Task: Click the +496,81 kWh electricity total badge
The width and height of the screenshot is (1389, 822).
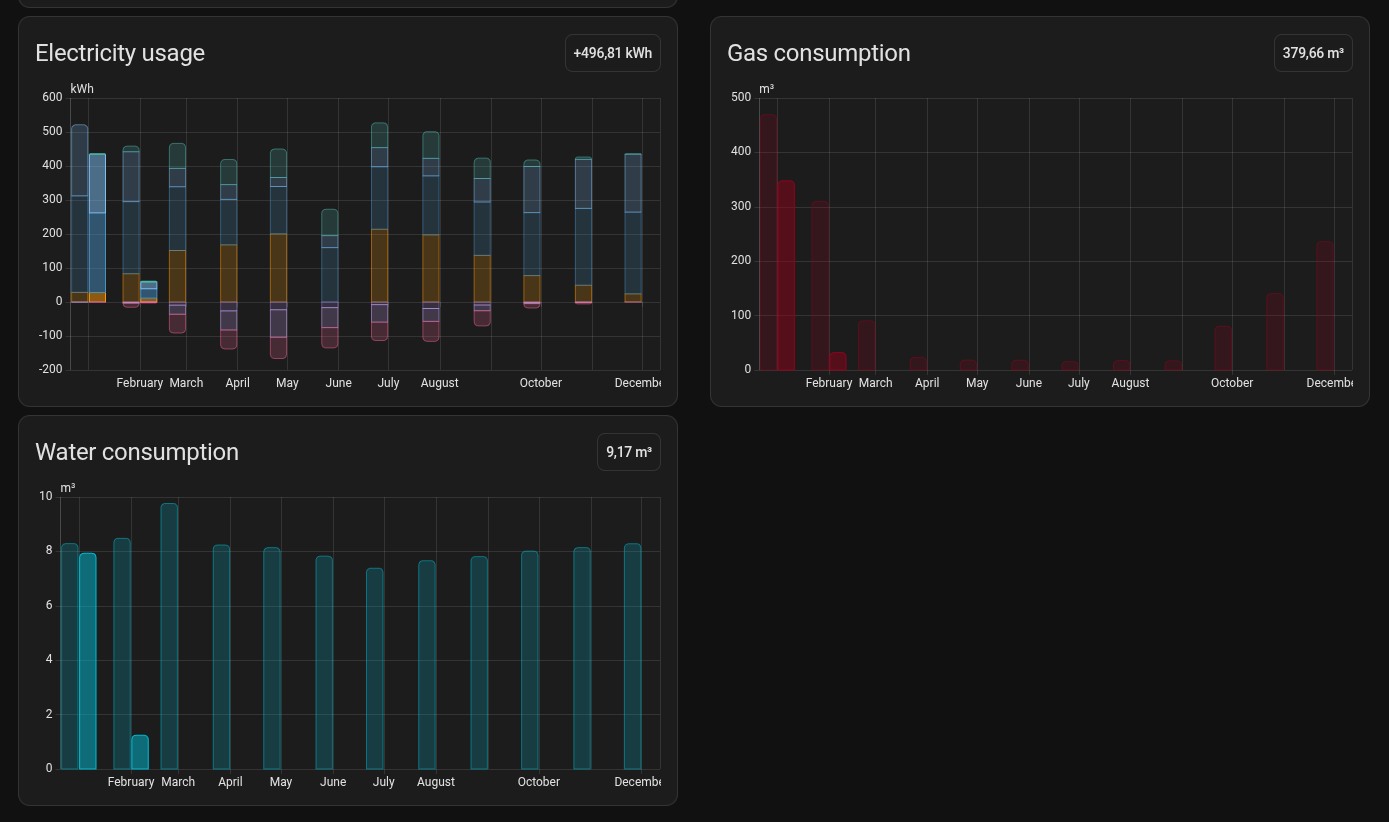Action: [x=612, y=53]
